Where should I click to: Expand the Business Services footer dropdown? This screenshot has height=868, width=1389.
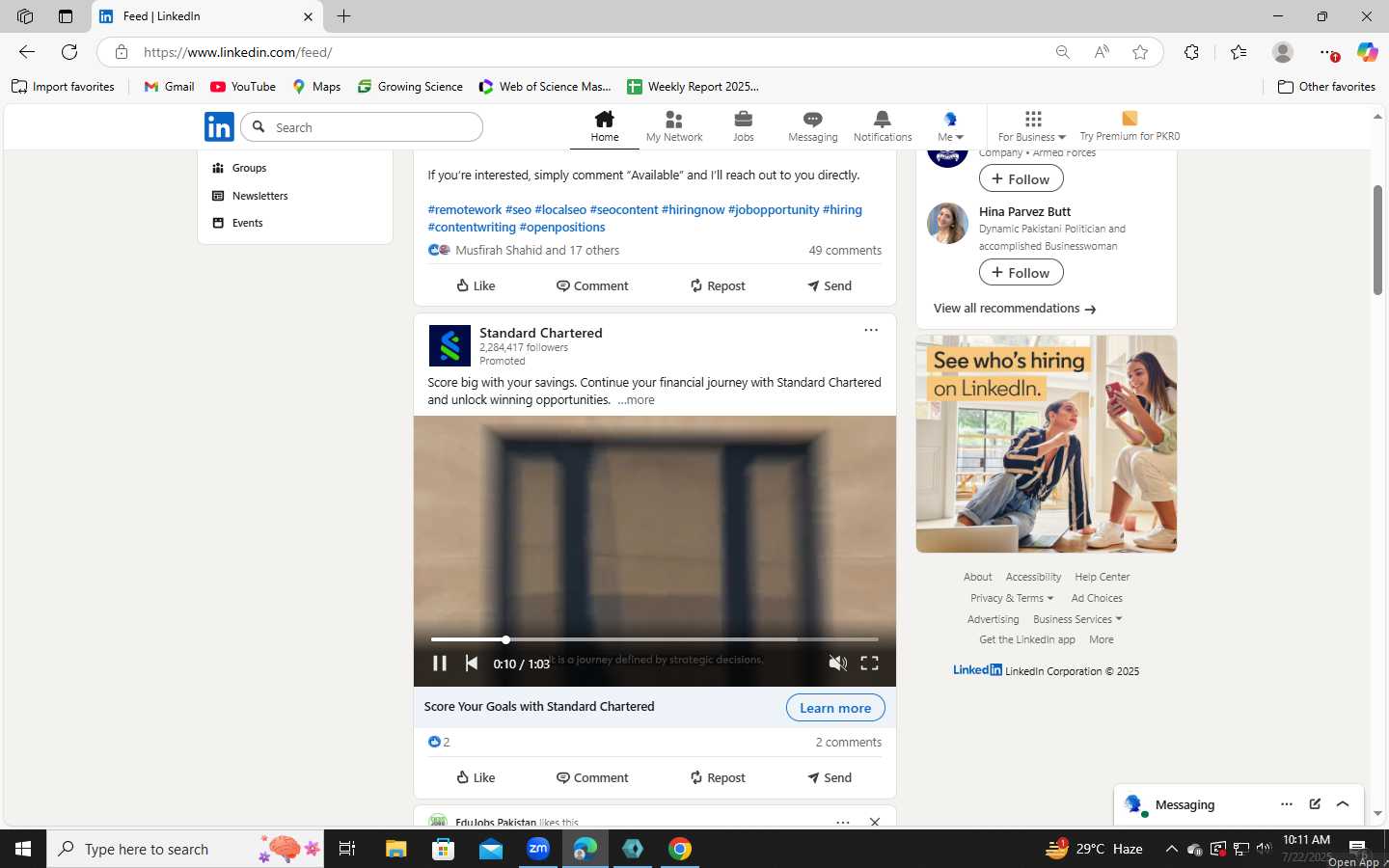pyautogui.click(x=1077, y=619)
